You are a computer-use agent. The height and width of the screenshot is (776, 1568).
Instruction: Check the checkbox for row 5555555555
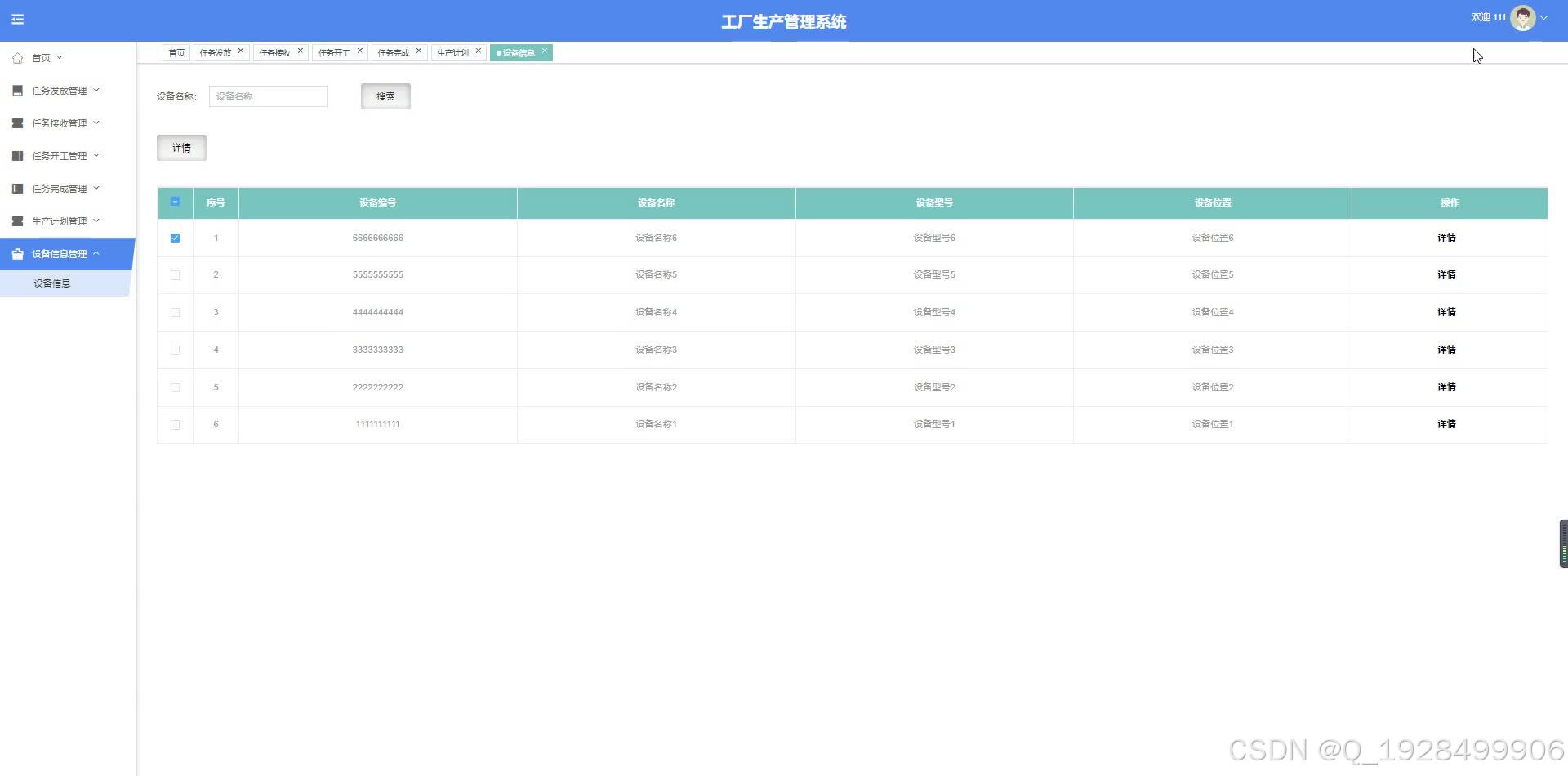pos(175,275)
